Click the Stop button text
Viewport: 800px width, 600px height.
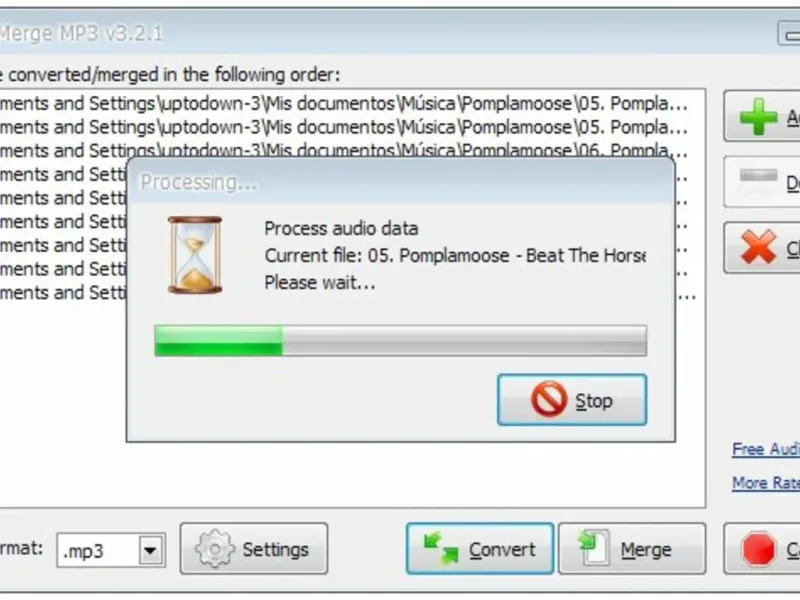594,401
